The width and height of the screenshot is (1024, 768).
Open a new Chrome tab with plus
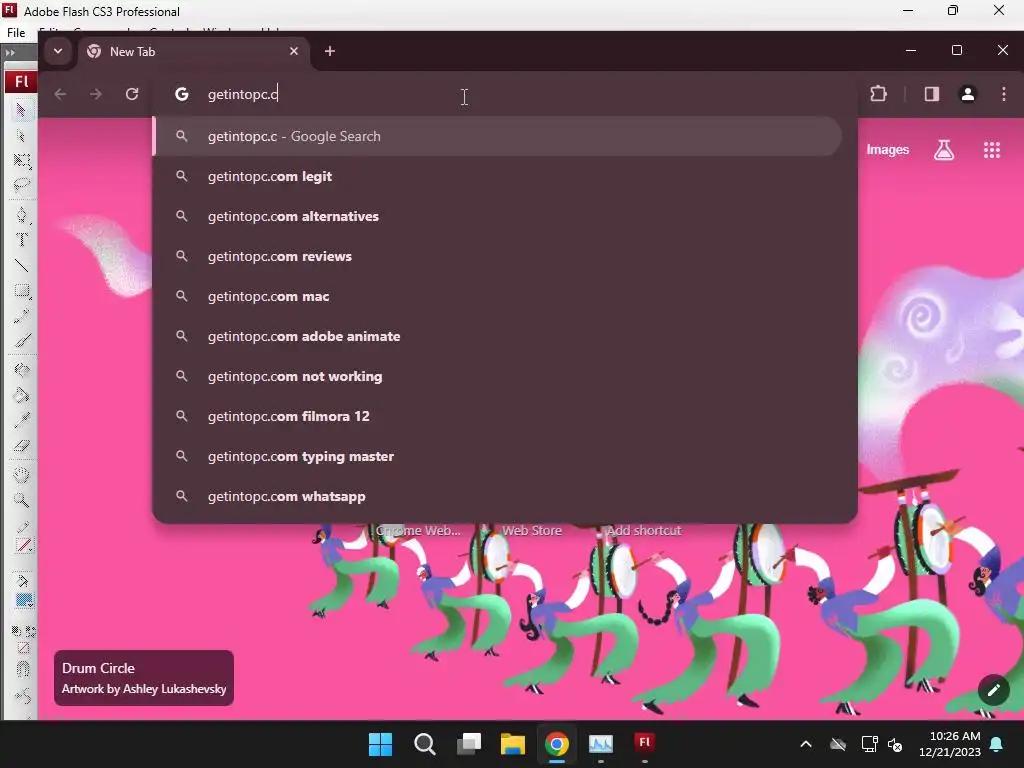[x=330, y=51]
